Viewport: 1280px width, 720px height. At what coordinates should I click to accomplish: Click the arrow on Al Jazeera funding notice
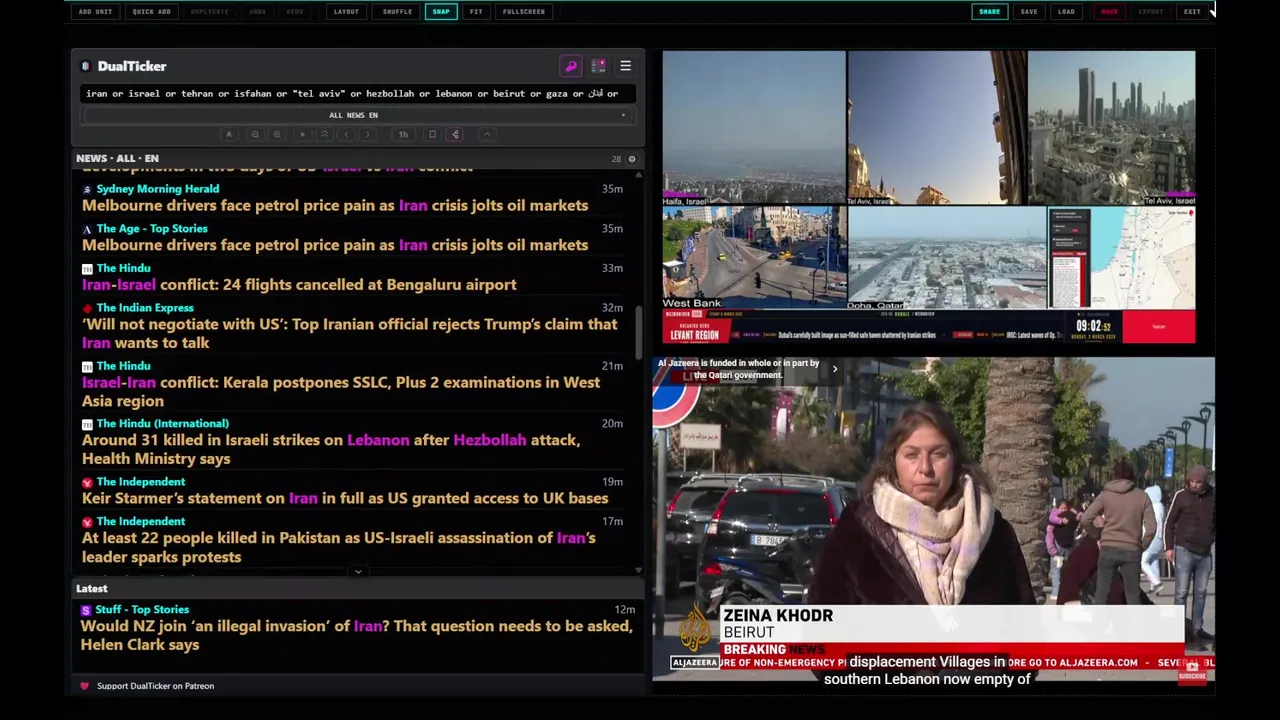(835, 369)
